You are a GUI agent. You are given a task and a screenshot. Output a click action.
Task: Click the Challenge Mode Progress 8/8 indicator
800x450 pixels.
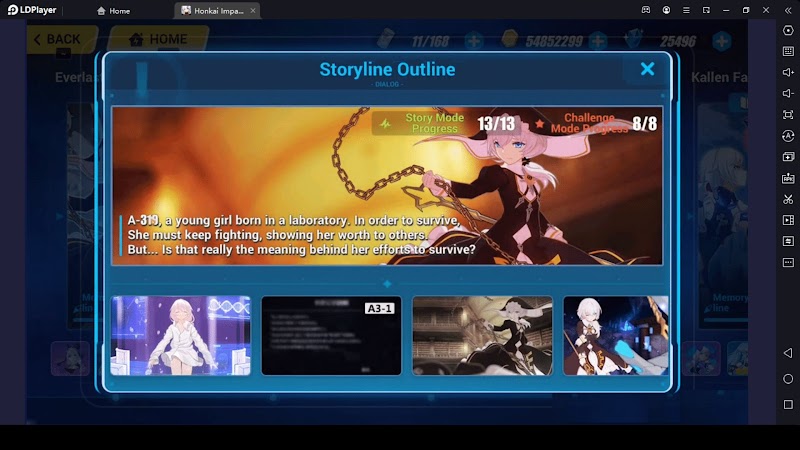tap(596, 123)
